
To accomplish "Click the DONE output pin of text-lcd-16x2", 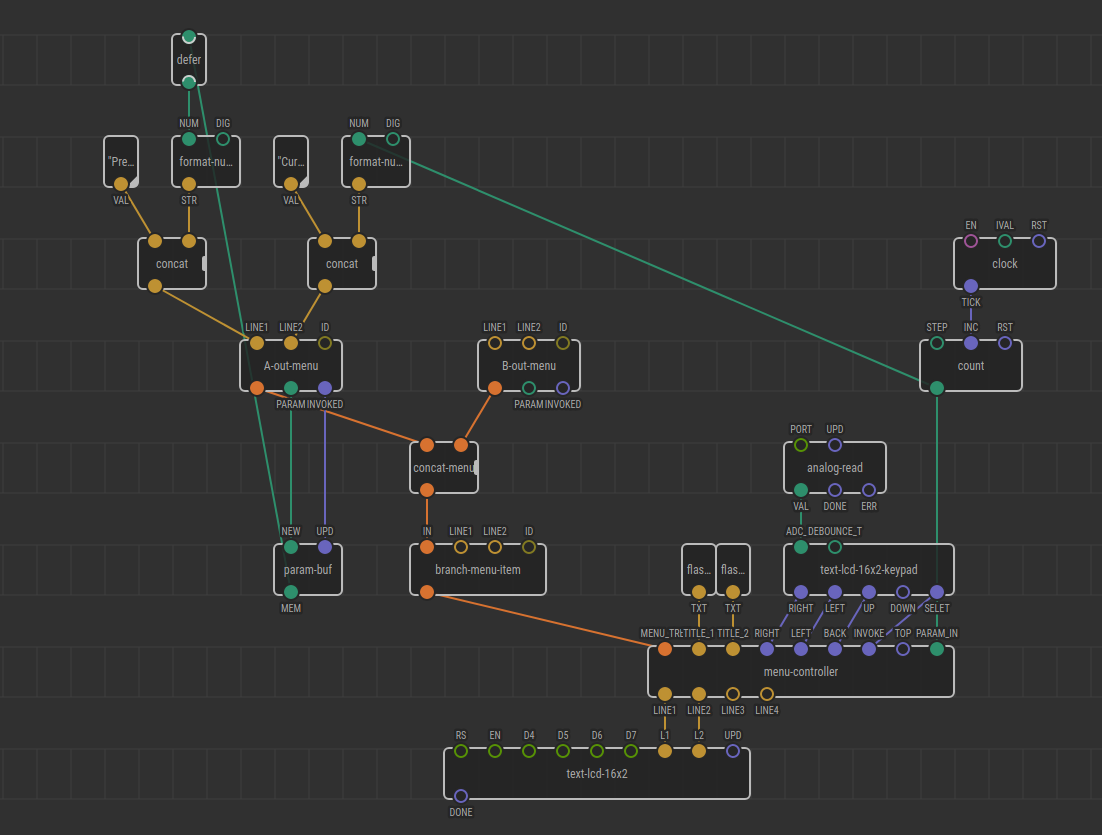I will click(461, 796).
